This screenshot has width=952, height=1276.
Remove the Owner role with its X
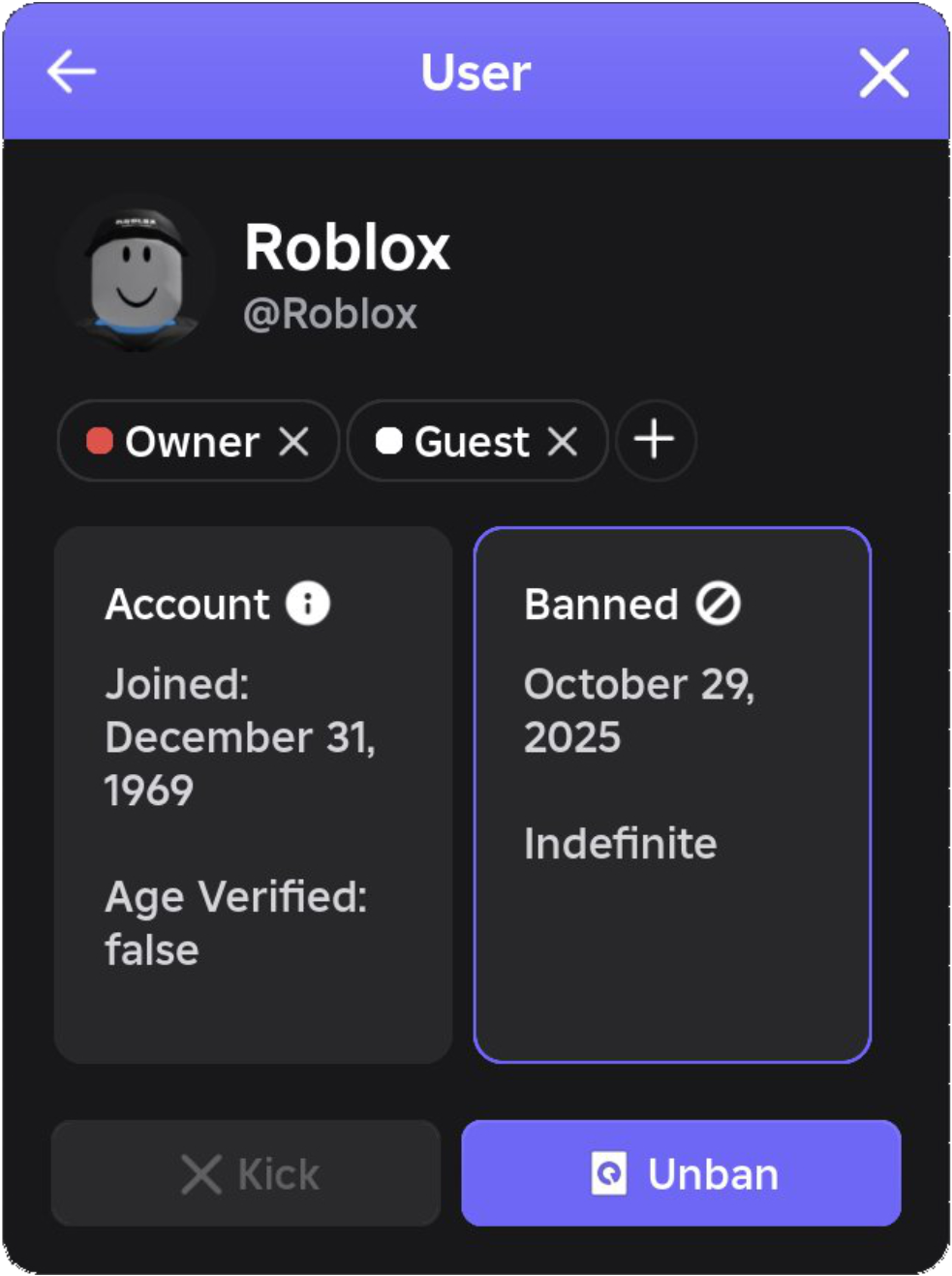click(x=293, y=442)
